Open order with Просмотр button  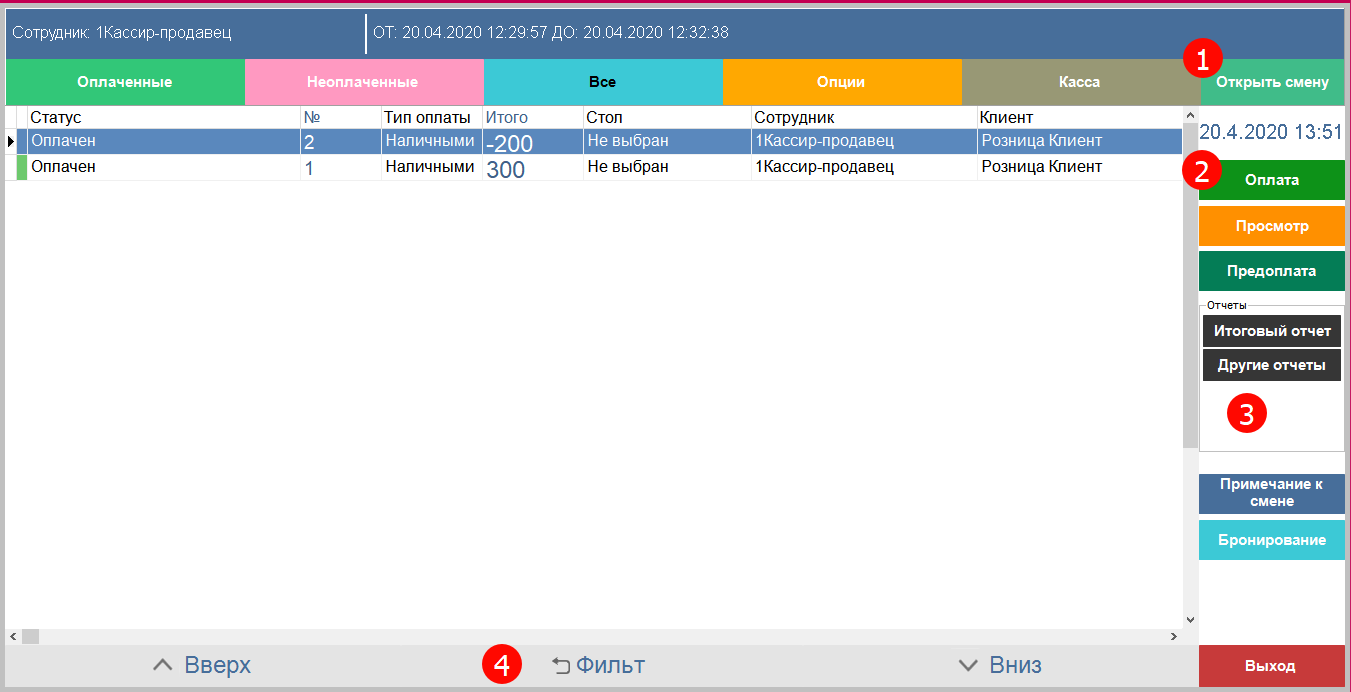click(x=1271, y=226)
